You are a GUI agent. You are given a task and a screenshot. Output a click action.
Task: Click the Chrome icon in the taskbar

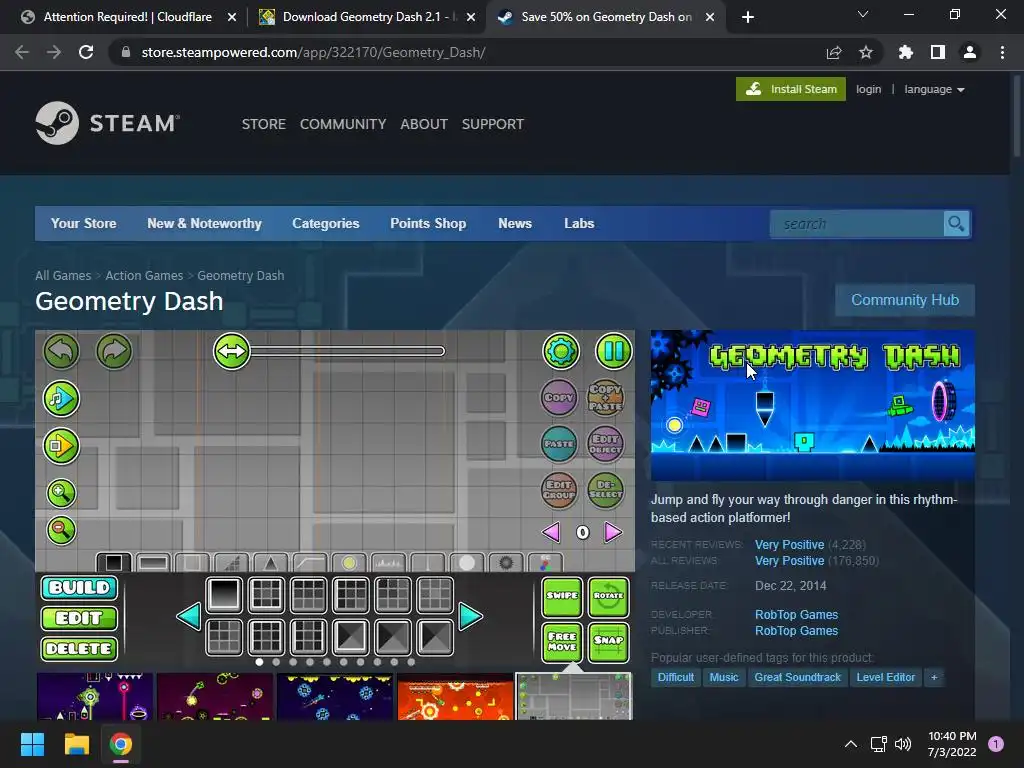point(121,744)
